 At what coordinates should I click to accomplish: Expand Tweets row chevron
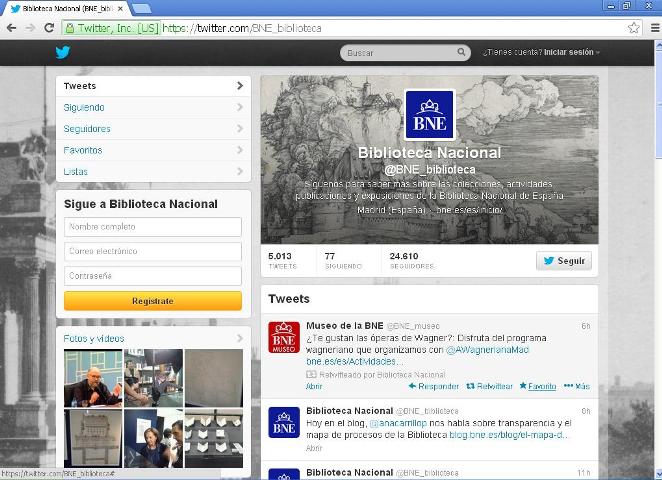[x=240, y=86]
